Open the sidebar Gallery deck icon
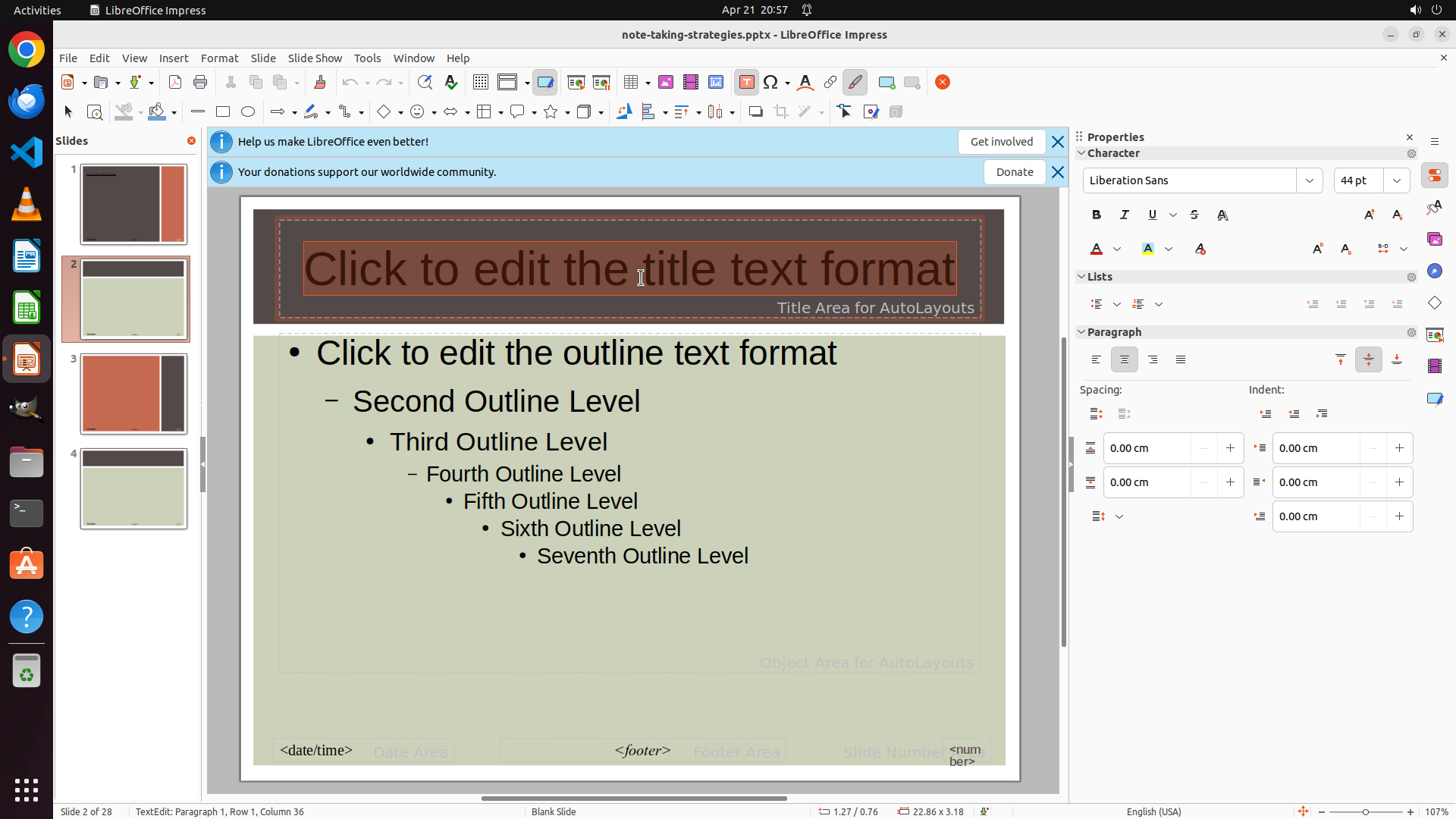The image size is (1456, 819). tap(1434, 240)
